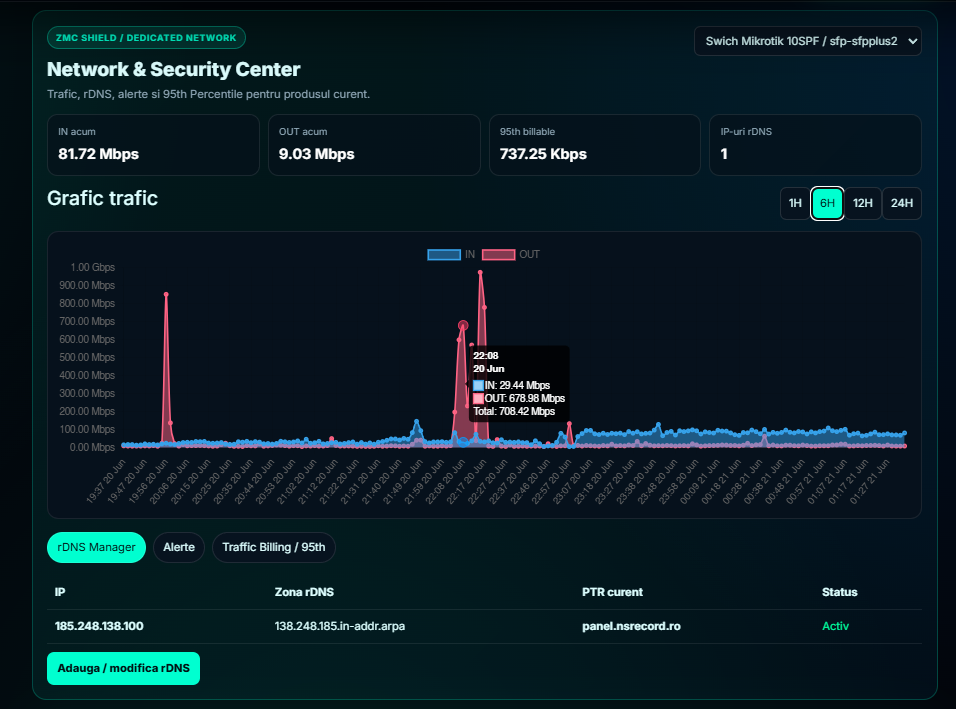This screenshot has height=709, width=956.
Task: Click the Status column header
Action: pyautogui.click(x=840, y=592)
